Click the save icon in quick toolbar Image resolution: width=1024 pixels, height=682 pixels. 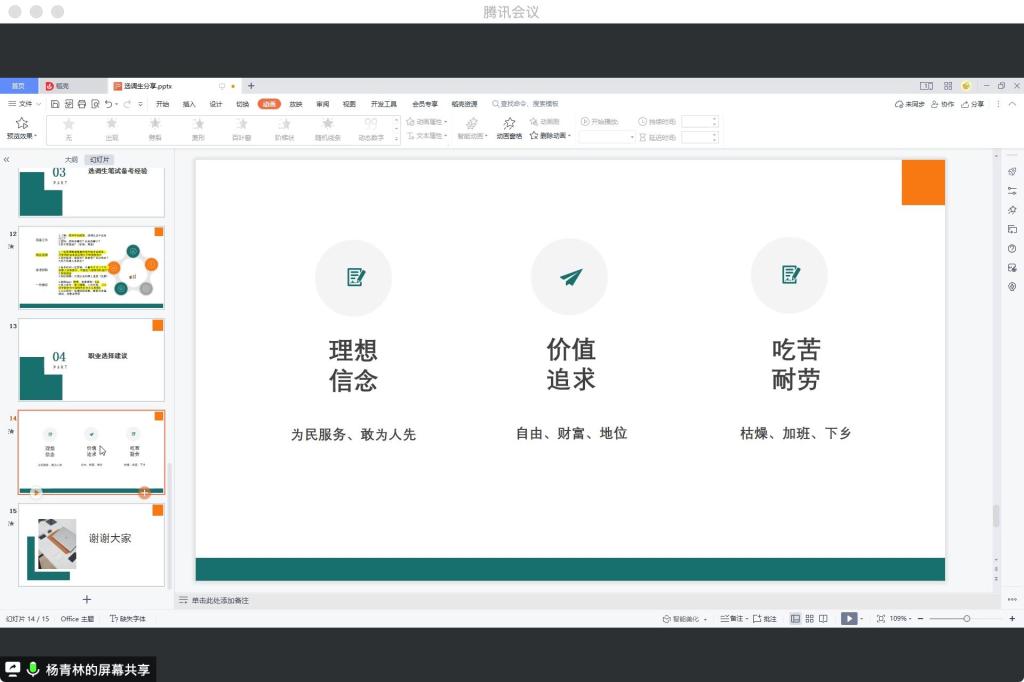coord(55,104)
